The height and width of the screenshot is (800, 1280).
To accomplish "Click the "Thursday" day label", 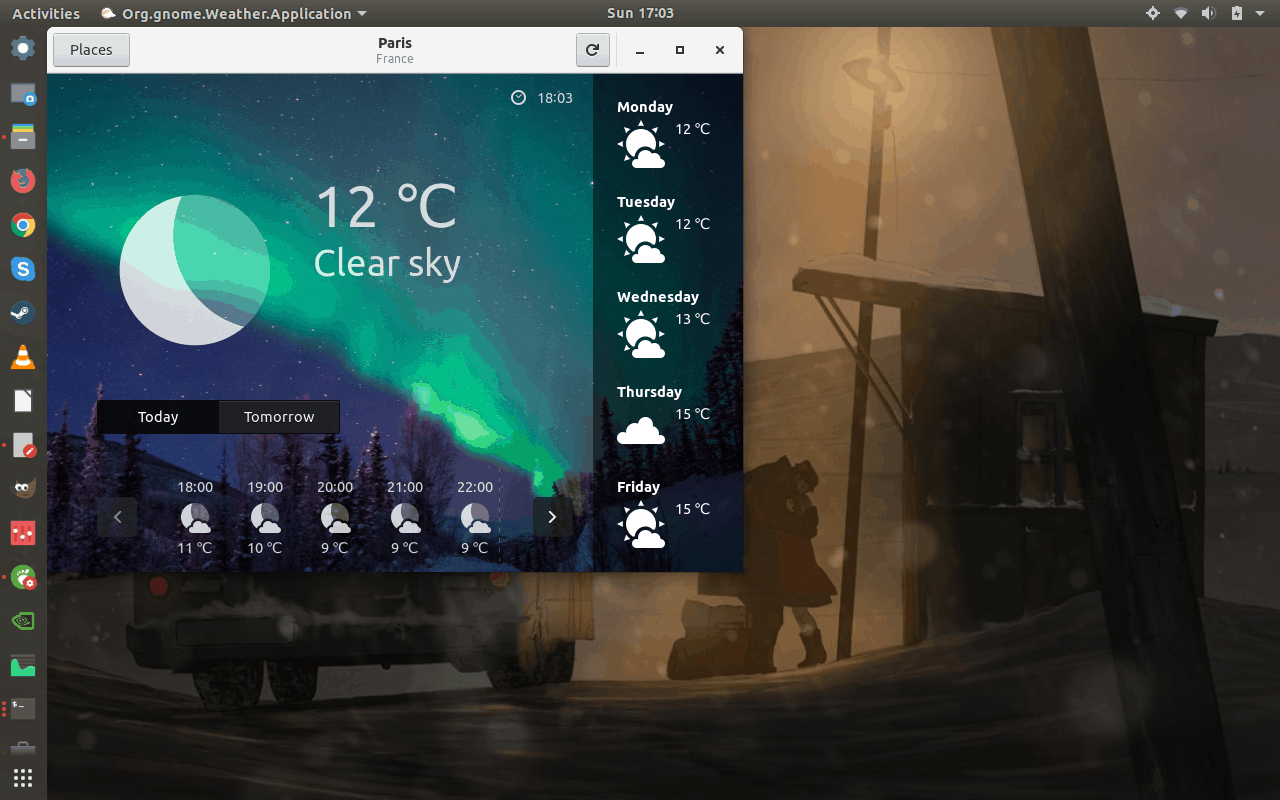I will pos(649,392).
